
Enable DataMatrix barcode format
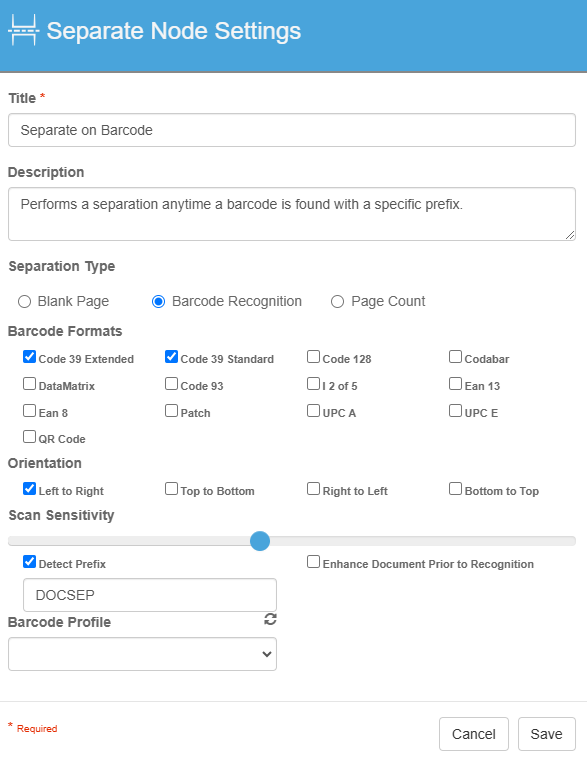(30, 384)
